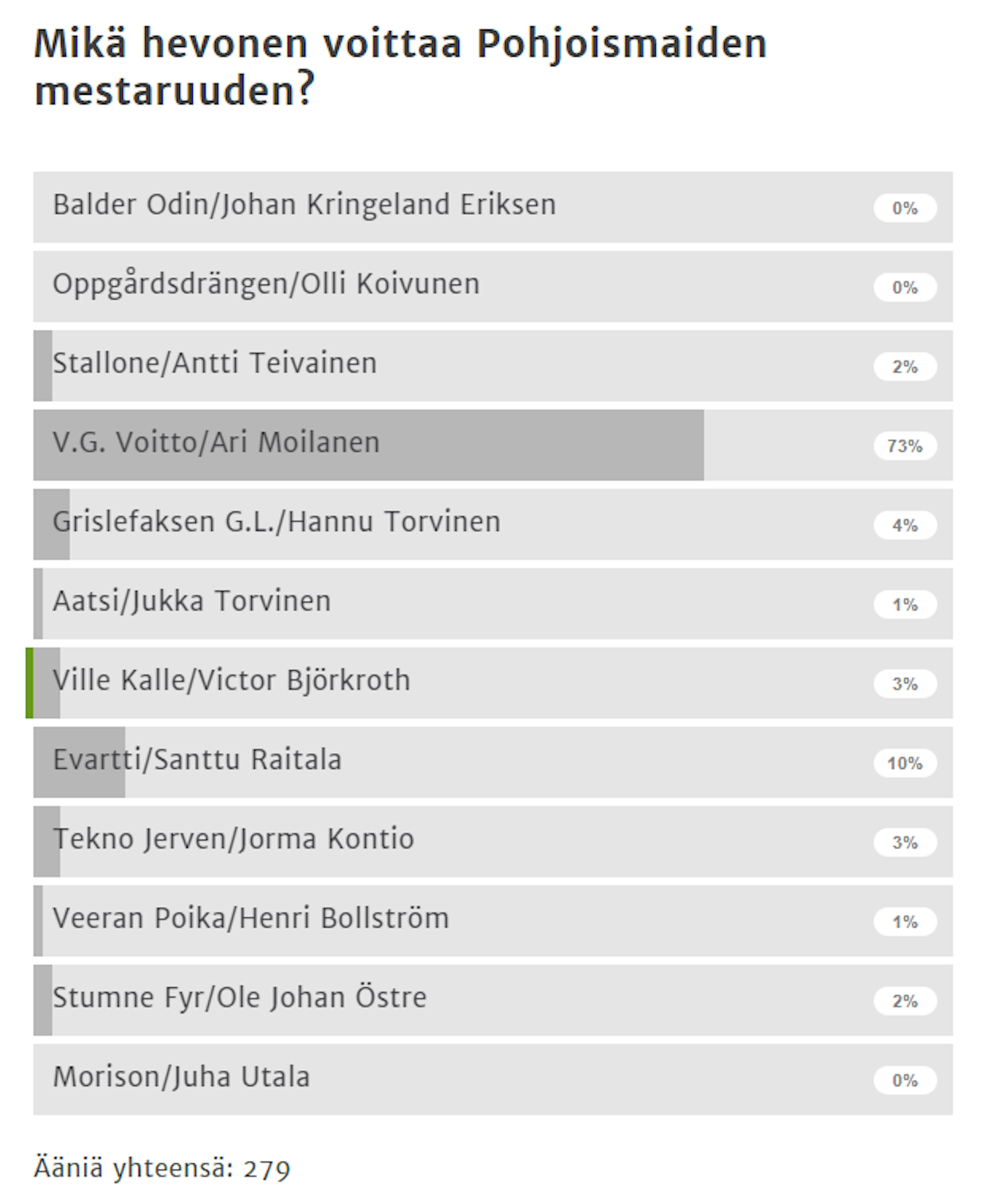This screenshot has width=988, height=1204.
Task: Select Grislefaksen G.L./Hannu Torvinen option
Action: tap(492, 524)
